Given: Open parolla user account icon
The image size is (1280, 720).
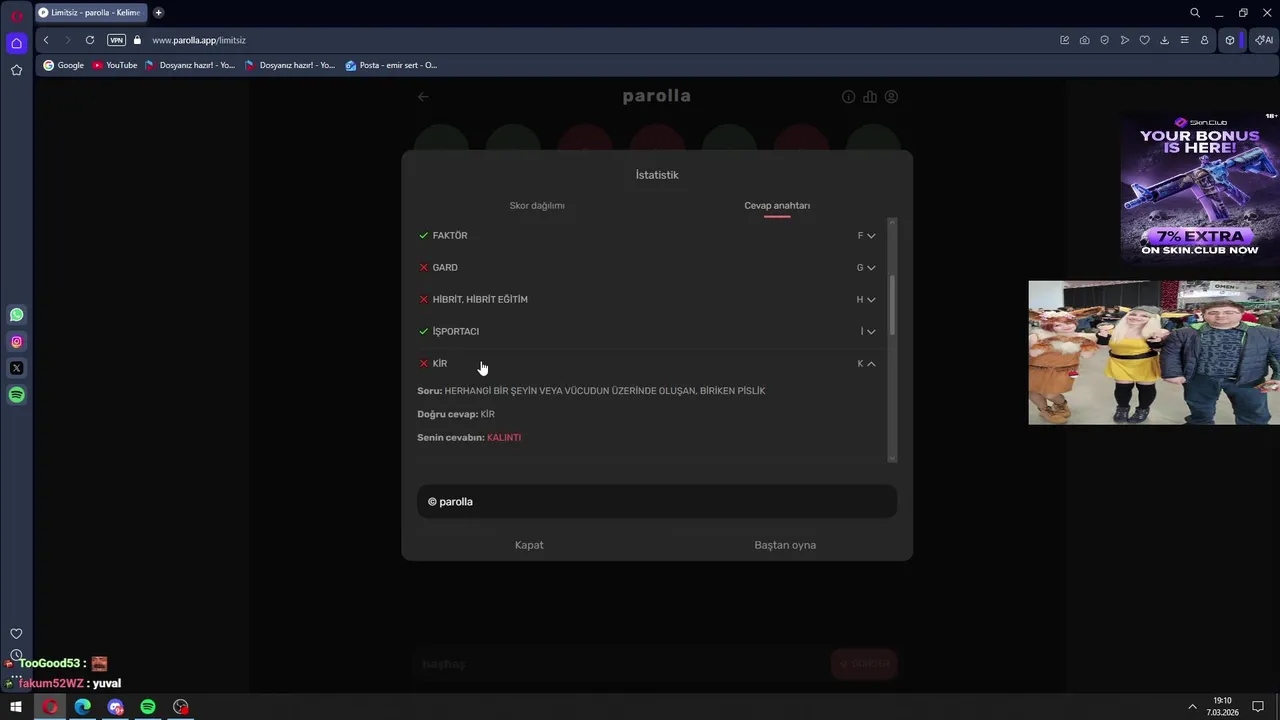Looking at the screenshot, I should [x=891, y=97].
